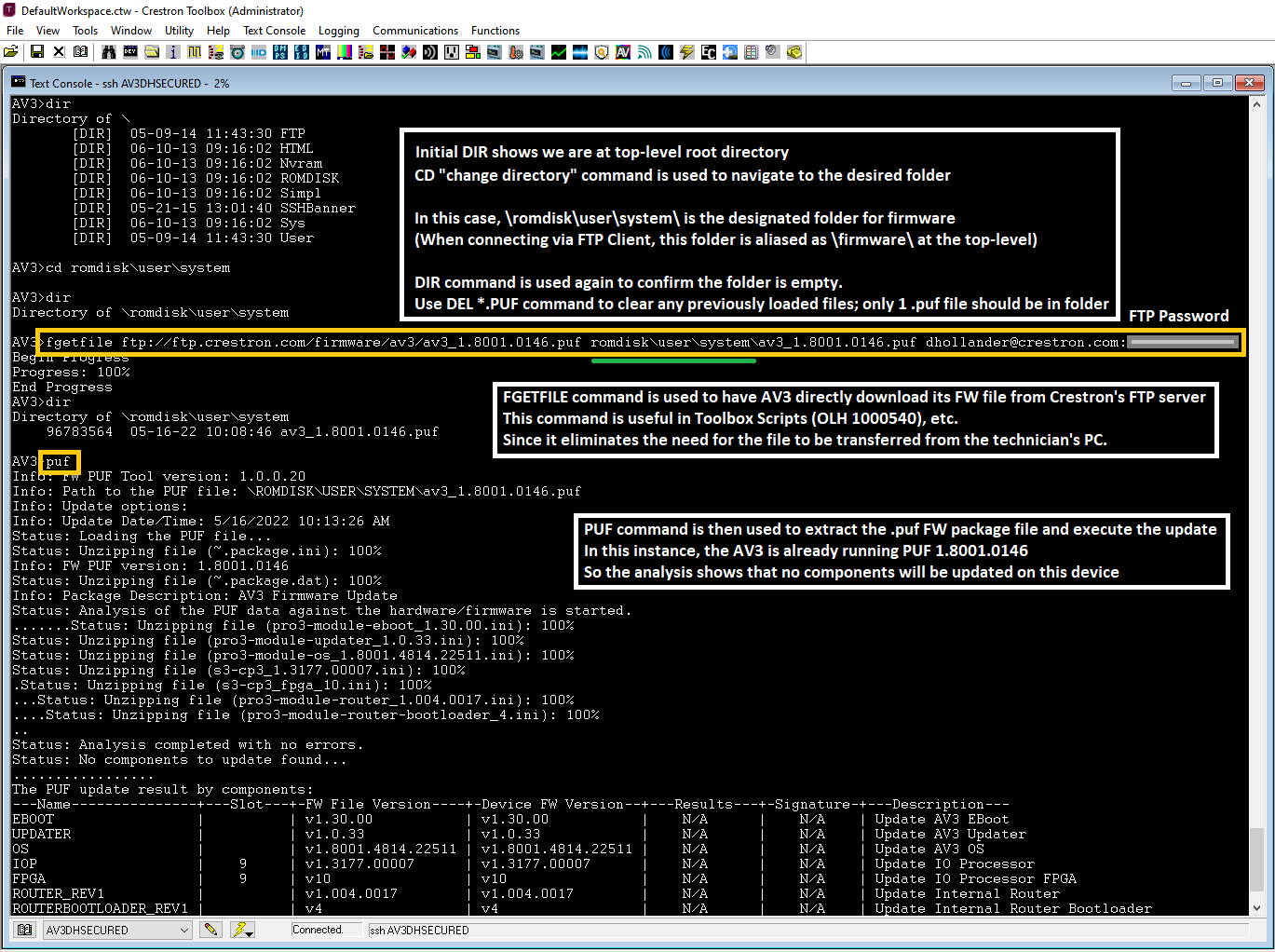This screenshot has height=952, width=1275.
Task: Click the binoculars Device Discovery icon
Action: click(x=109, y=52)
